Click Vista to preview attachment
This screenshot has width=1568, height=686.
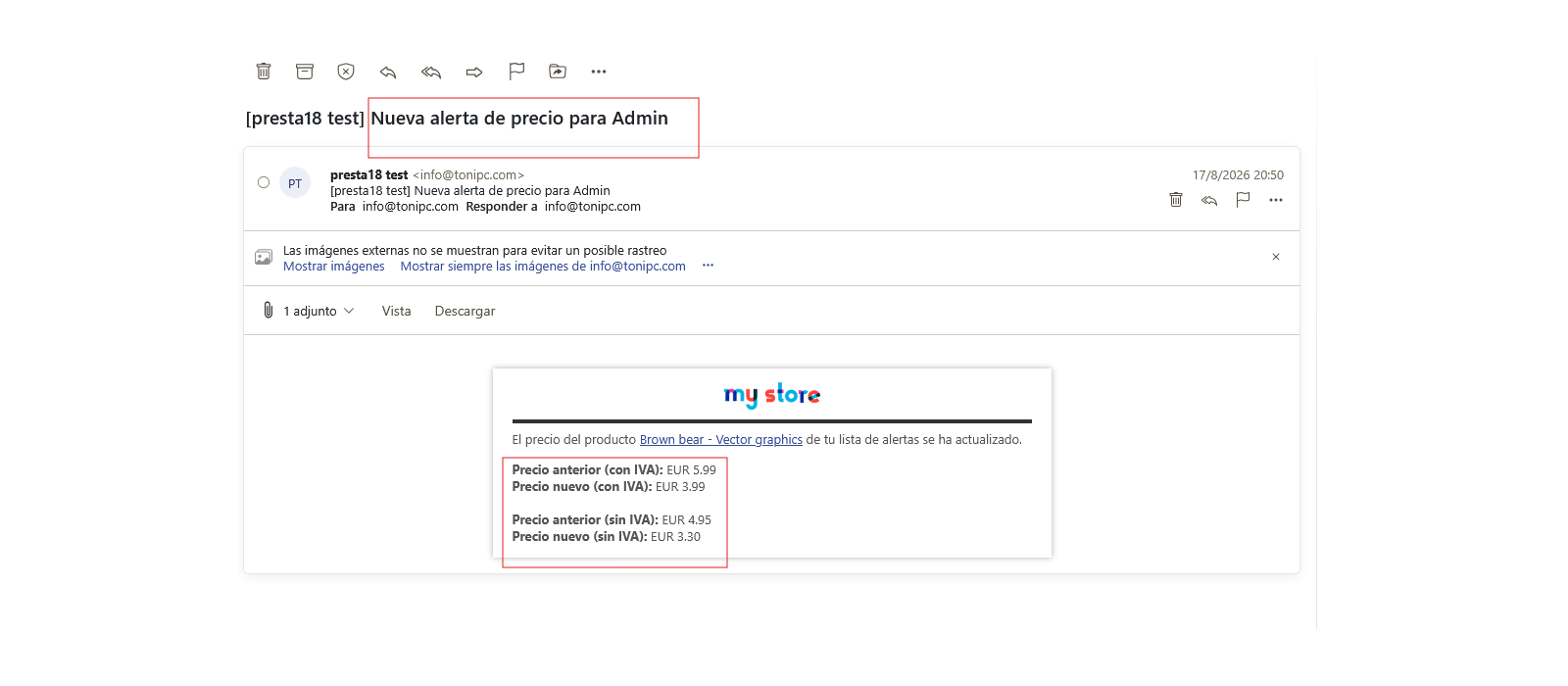pos(396,311)
